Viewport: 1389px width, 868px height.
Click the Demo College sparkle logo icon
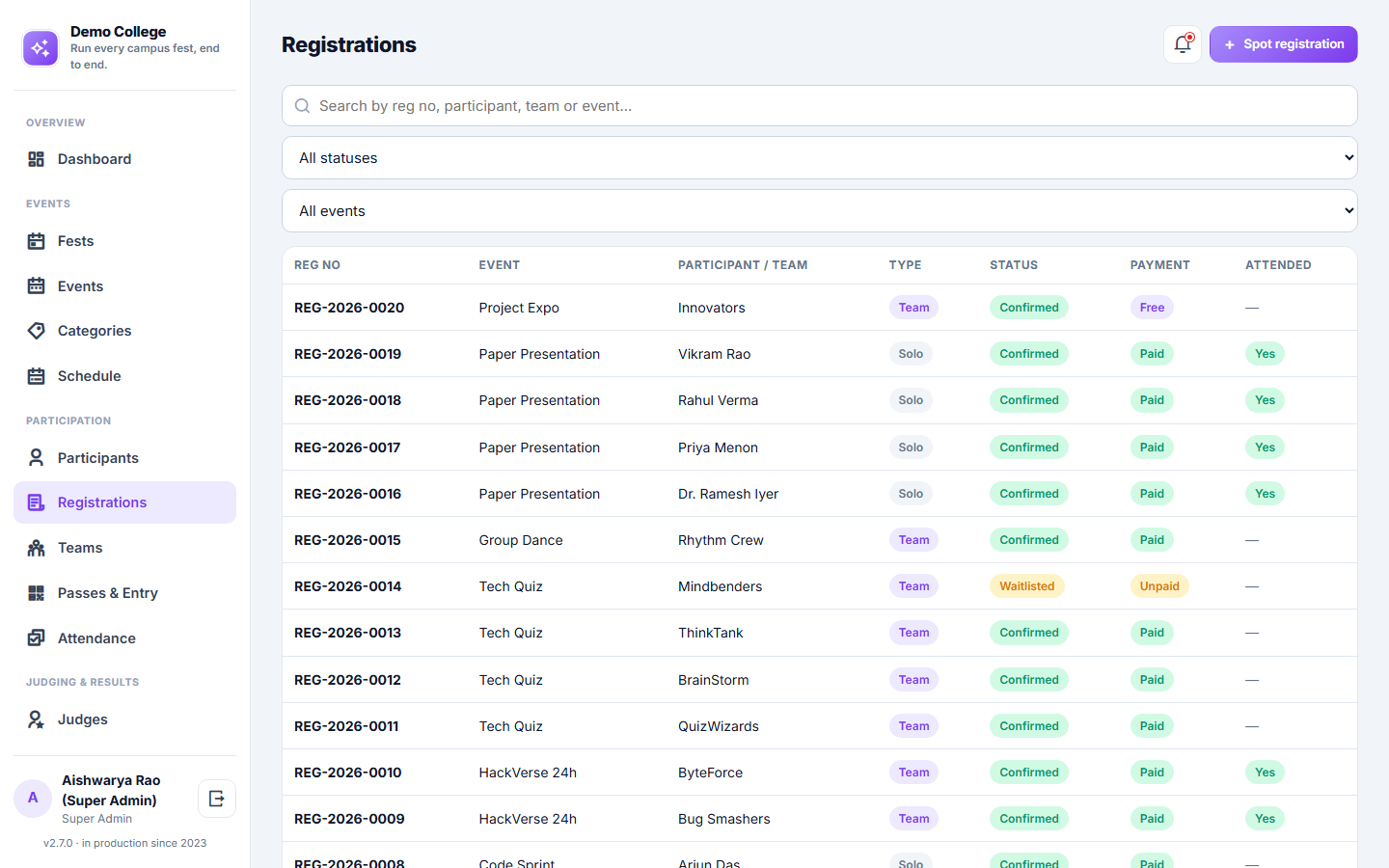pos(41,48)
